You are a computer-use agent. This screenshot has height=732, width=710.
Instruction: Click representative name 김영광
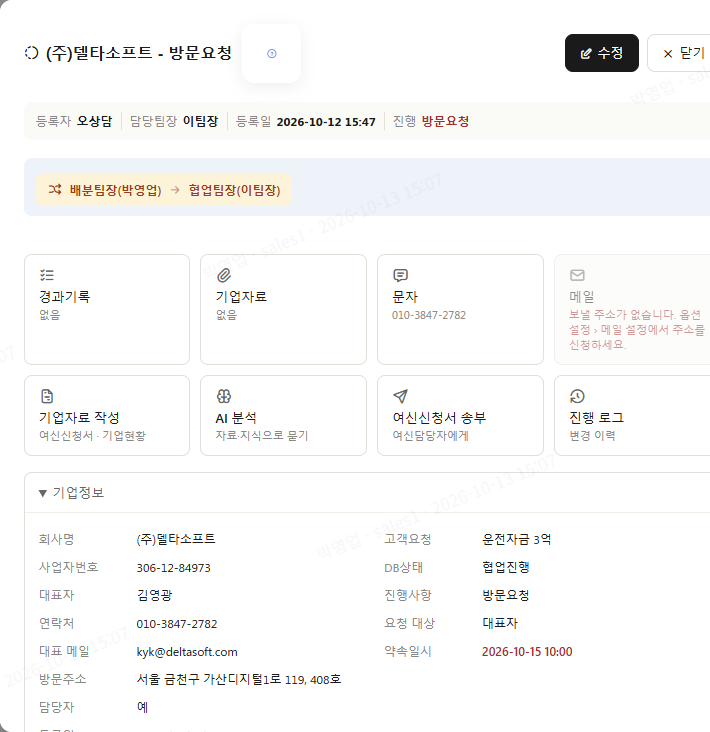[155, 595]
